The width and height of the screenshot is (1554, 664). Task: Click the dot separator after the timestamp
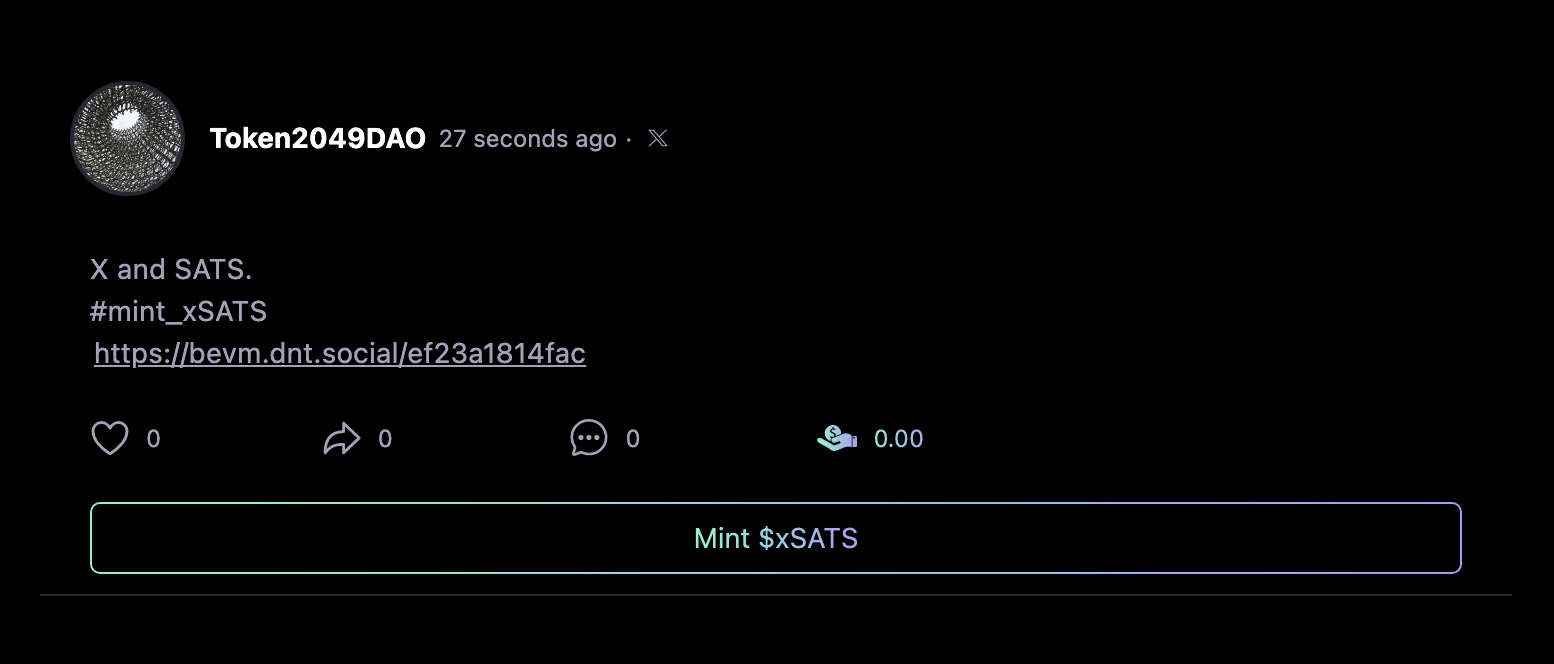[629, 139]
